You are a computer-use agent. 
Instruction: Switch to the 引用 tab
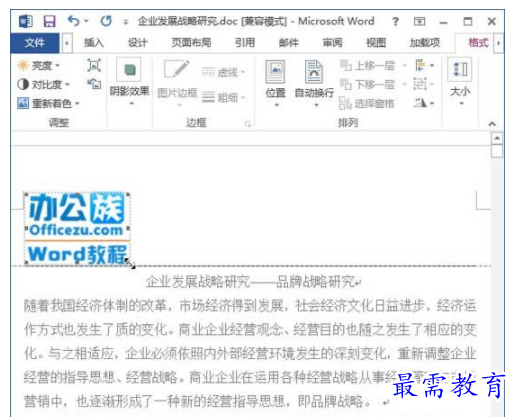[245, 43]
